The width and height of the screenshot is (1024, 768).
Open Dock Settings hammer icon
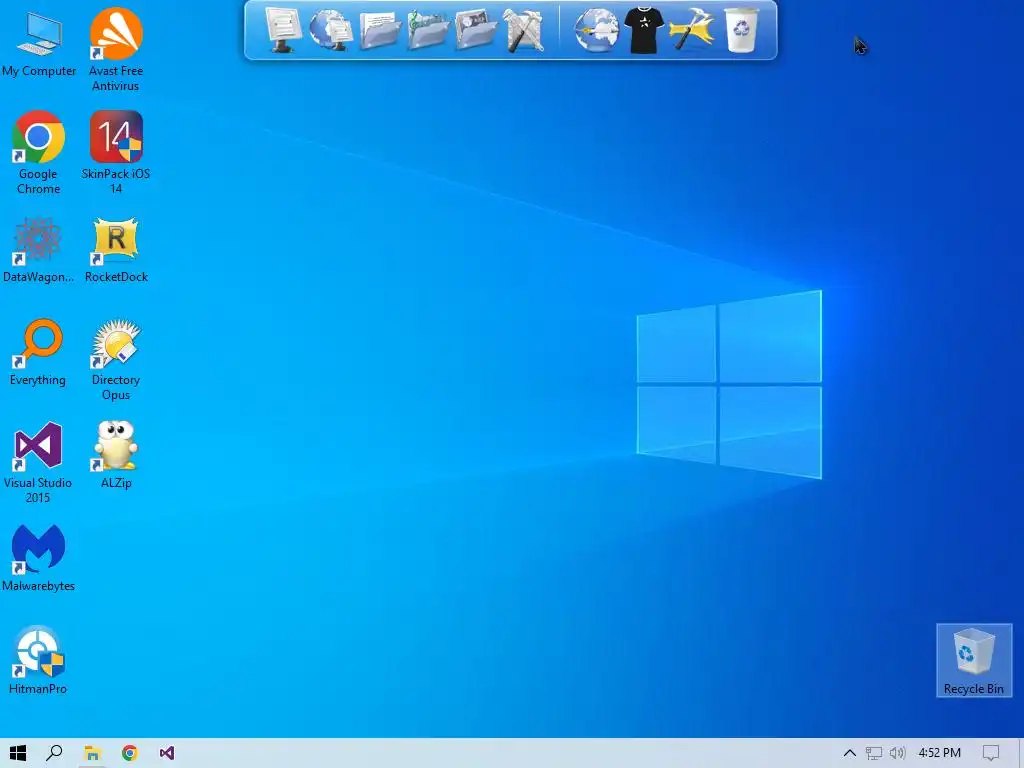click(x=692, y=29)
